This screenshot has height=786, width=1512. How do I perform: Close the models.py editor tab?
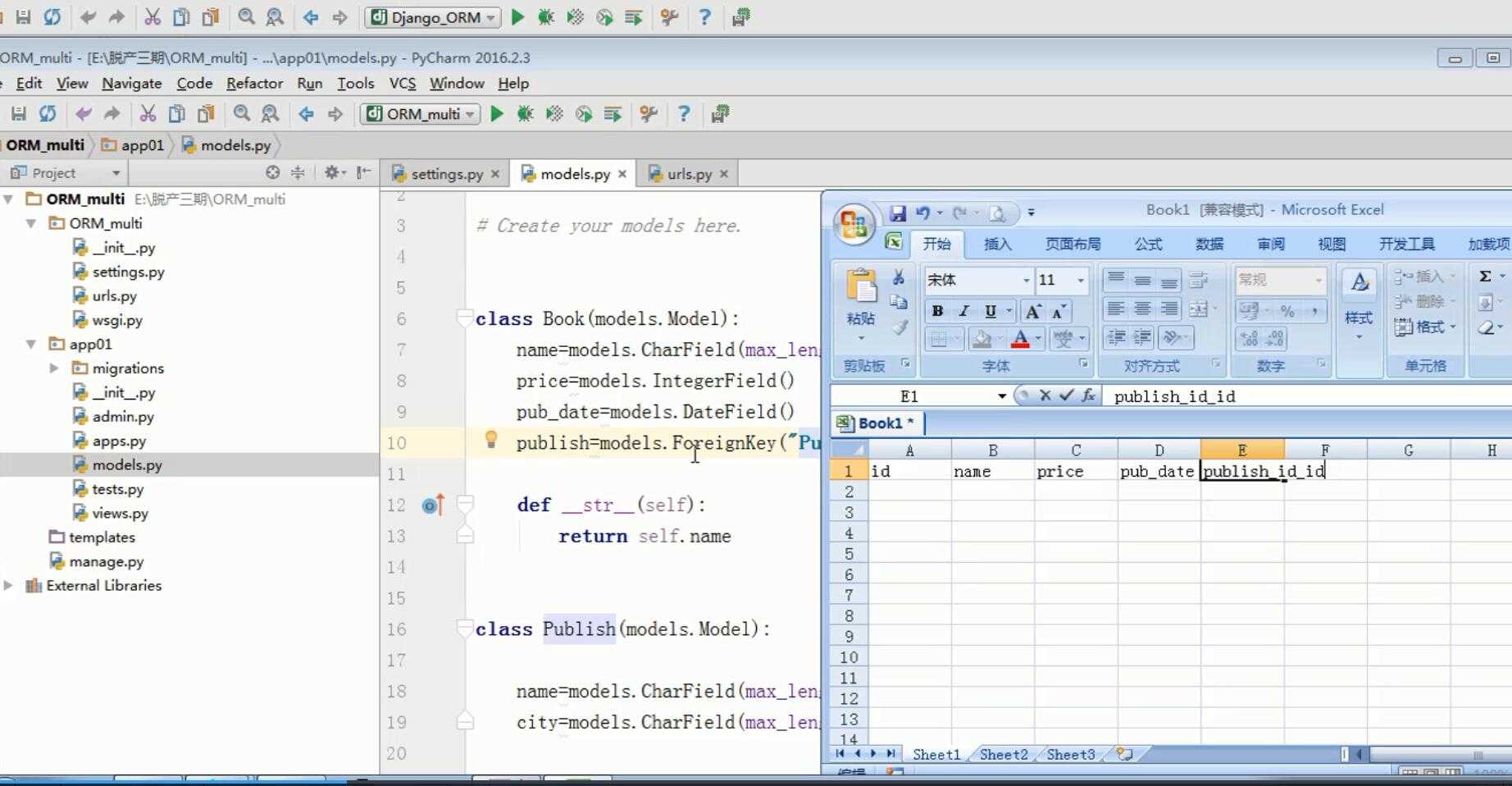click(x=622, y=174)
